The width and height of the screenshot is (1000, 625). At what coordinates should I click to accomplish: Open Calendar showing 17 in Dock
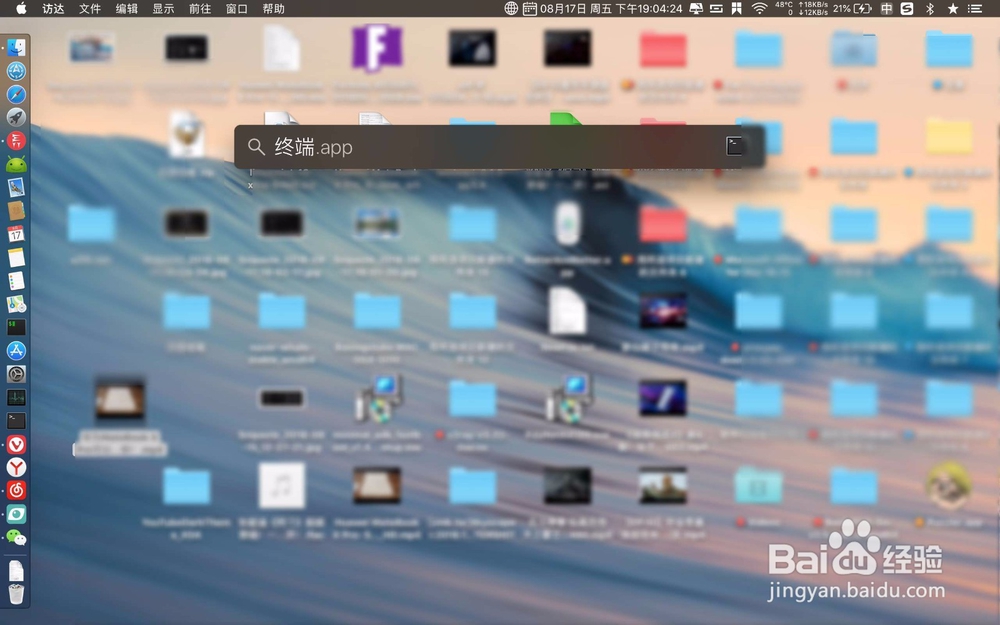pyautogui.click(x=16, y=234)
